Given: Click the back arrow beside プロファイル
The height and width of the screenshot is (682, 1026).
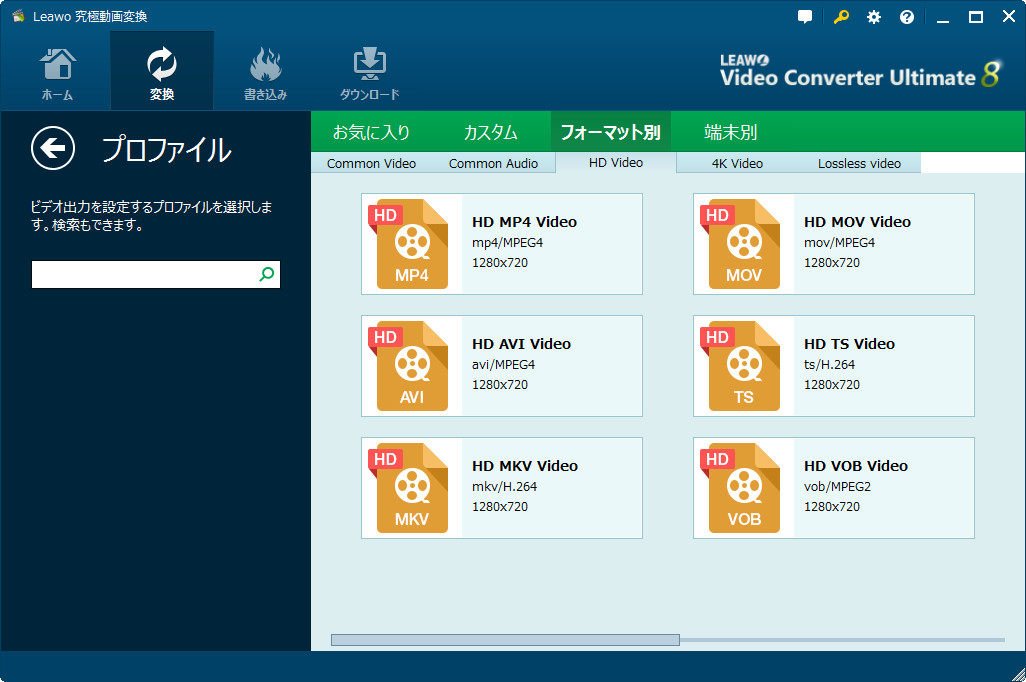Looking at the screenshot, I should click(53, 149).
